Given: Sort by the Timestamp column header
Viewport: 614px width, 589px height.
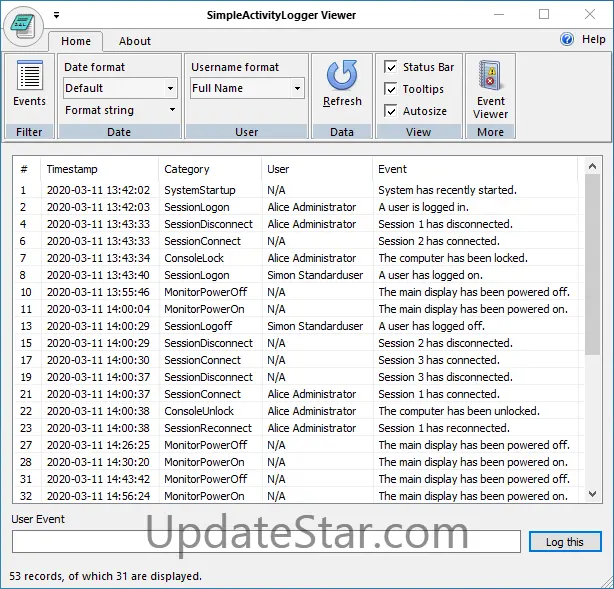Looking at the screenshot, I should pyautogui.click(x=99, y=169).
